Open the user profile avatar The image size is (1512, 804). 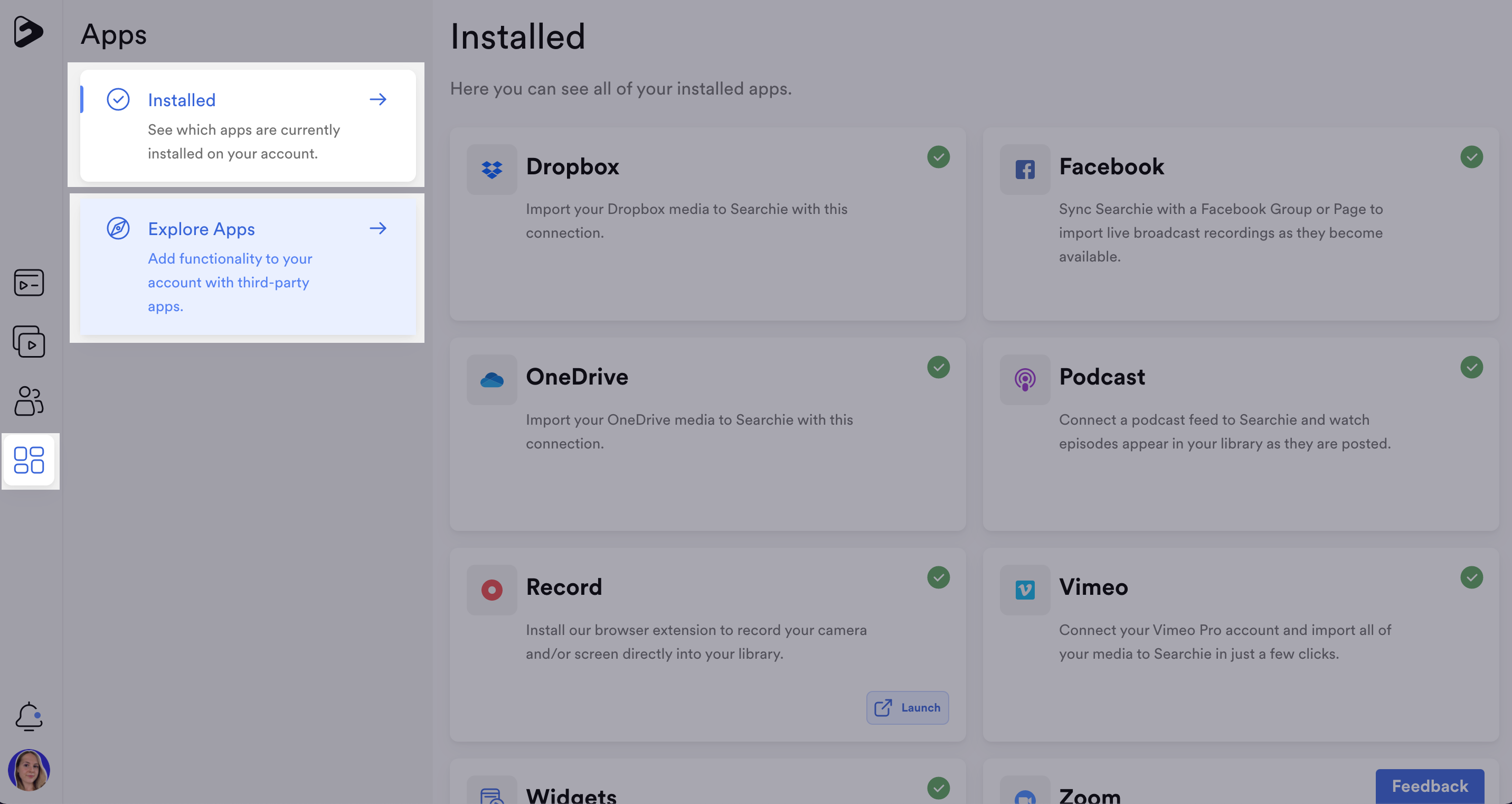tap(29, 770)
